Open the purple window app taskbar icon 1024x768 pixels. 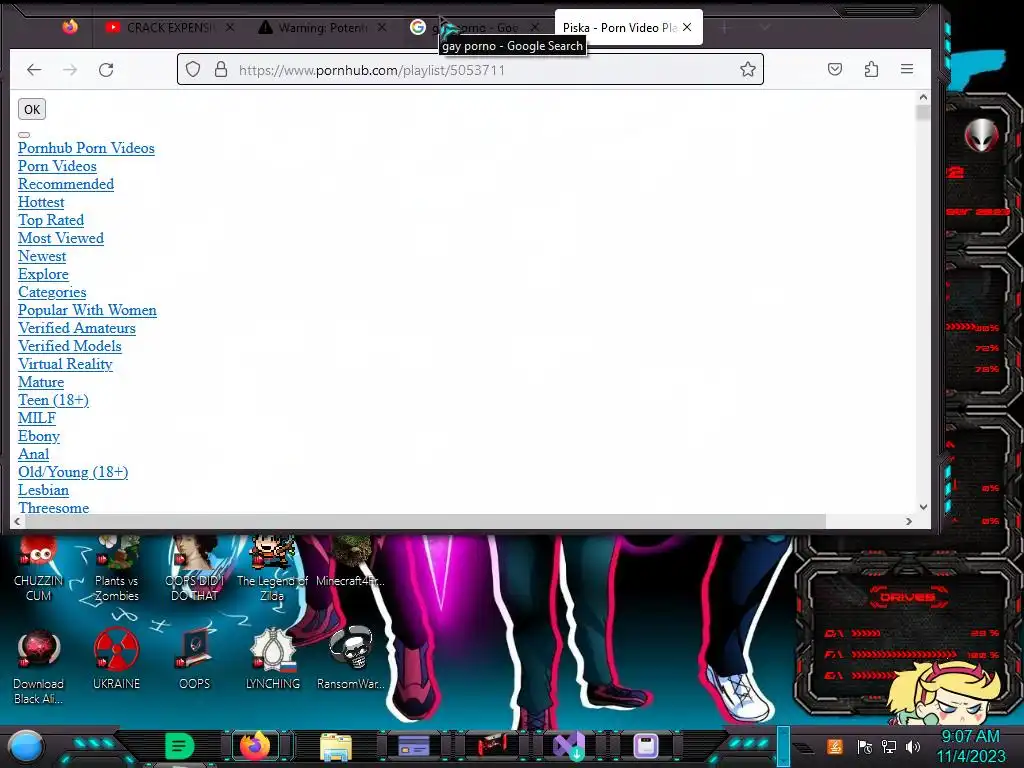click(646, 746)
